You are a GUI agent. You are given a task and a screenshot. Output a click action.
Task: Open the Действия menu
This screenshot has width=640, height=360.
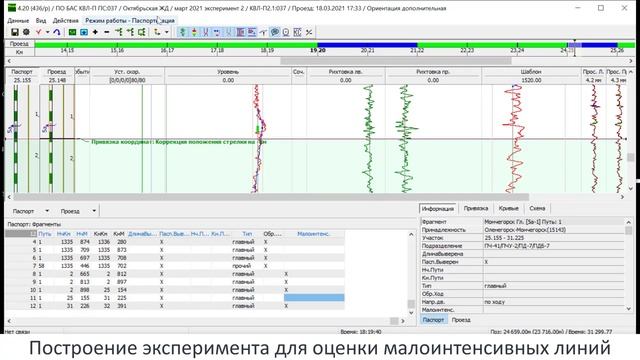(x=65, y=20)
